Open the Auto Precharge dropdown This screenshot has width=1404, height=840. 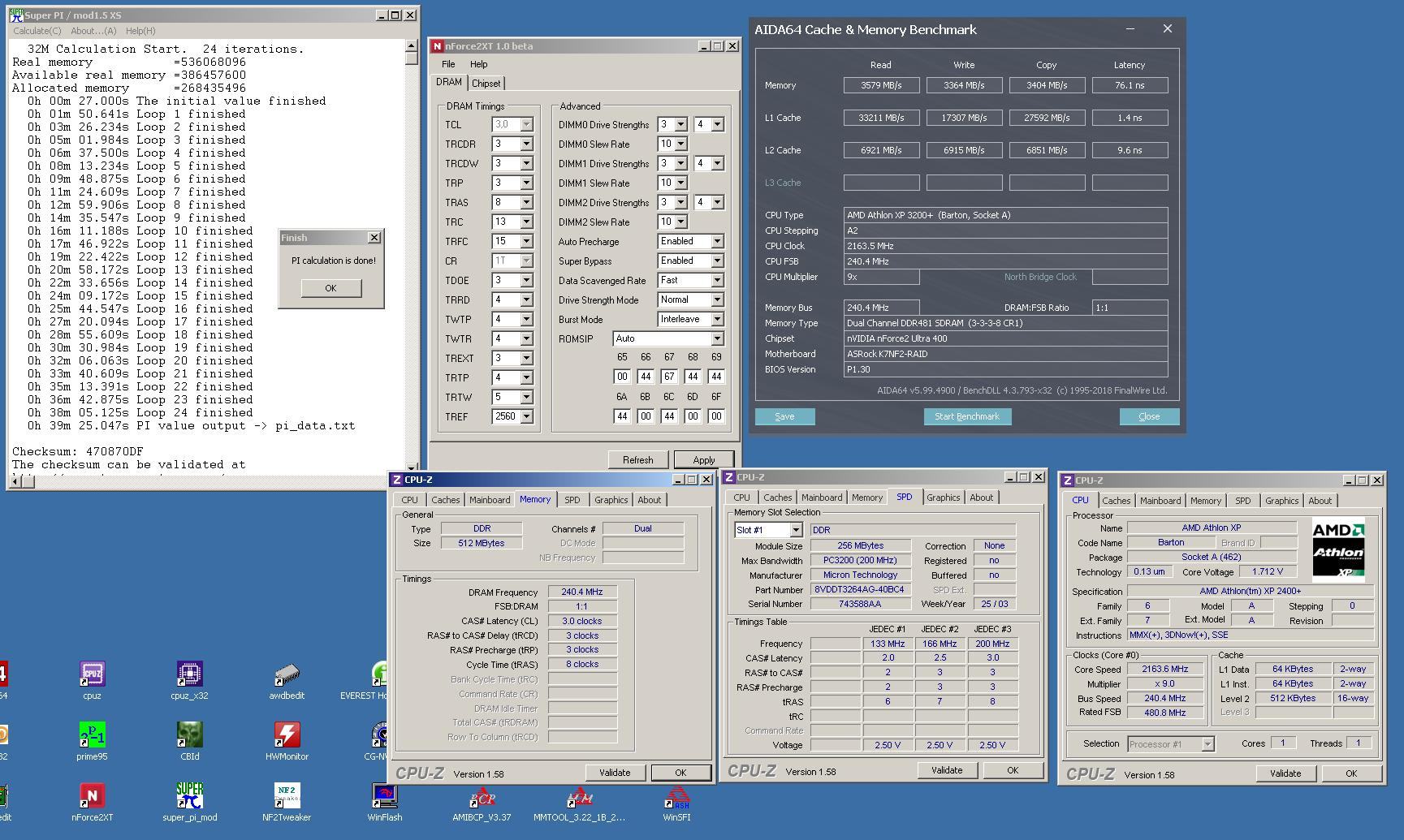717,242
